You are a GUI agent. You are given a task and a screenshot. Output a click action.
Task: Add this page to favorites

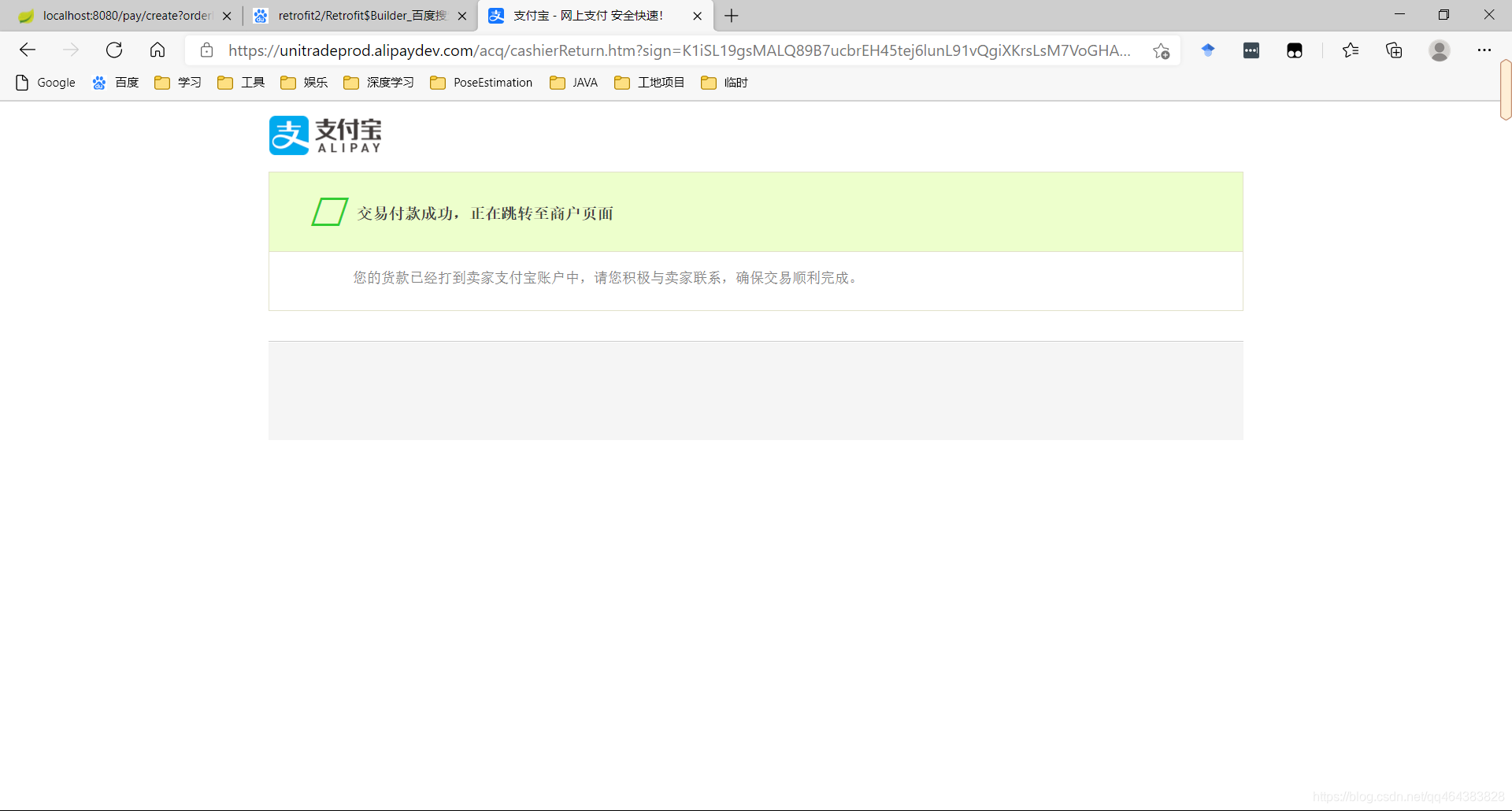1162,51
